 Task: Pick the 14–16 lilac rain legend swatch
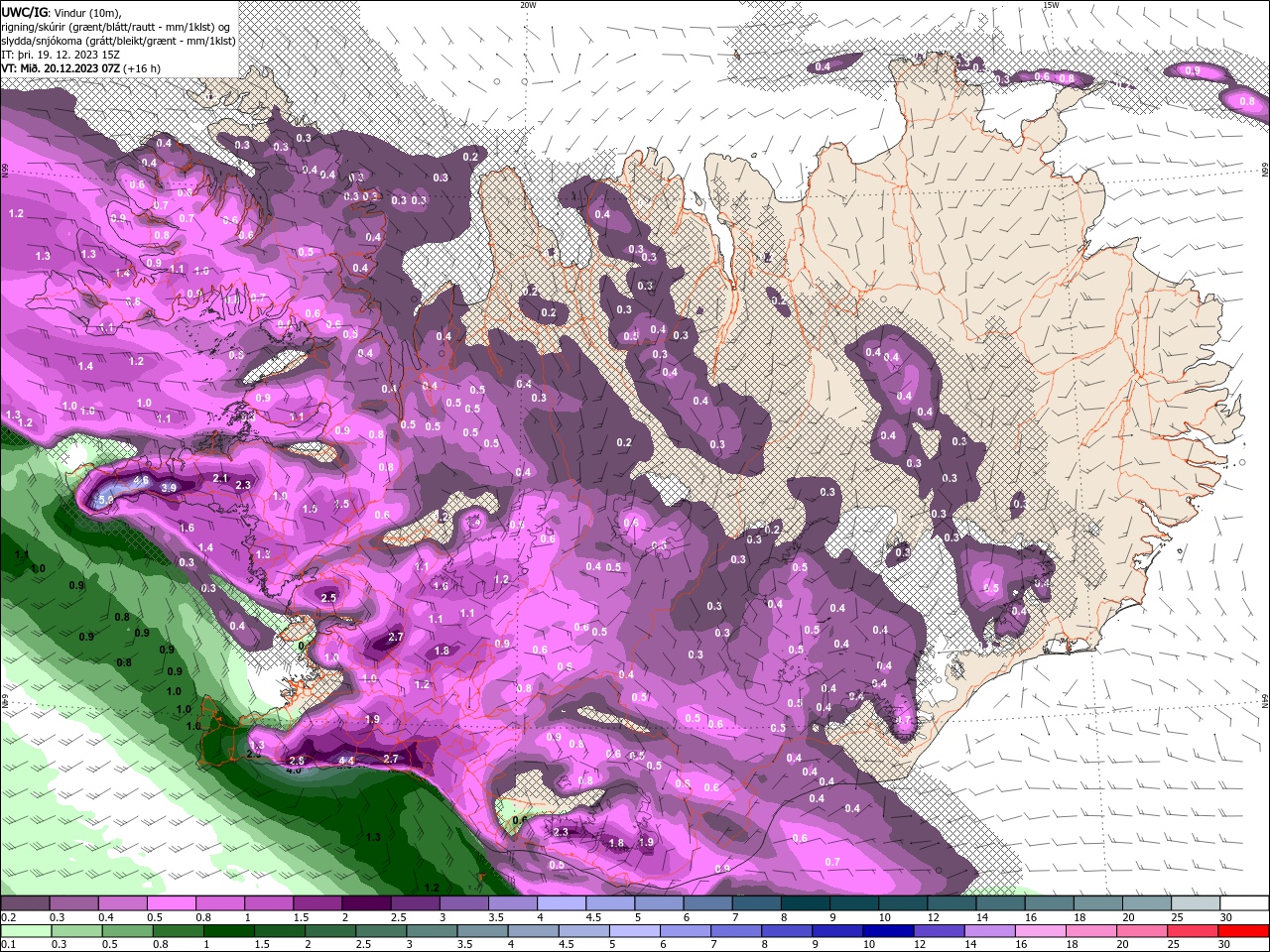point(989,931)
